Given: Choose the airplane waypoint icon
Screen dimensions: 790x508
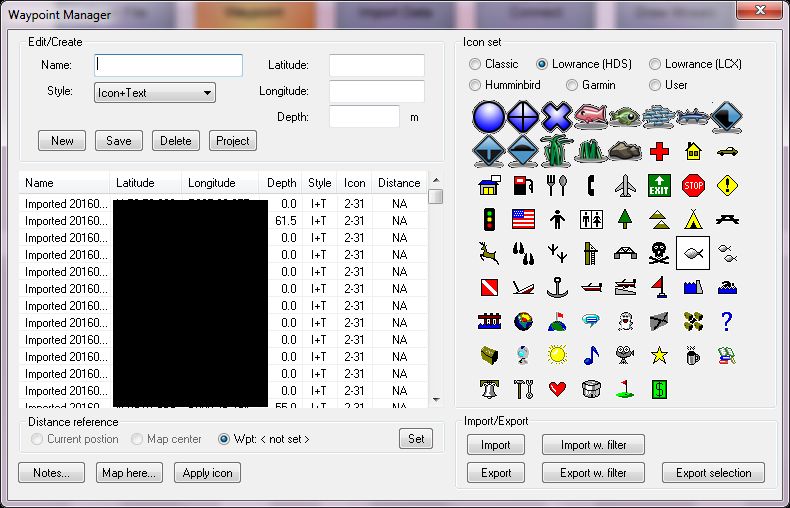Looking at the screenshot, I should 625,185.
